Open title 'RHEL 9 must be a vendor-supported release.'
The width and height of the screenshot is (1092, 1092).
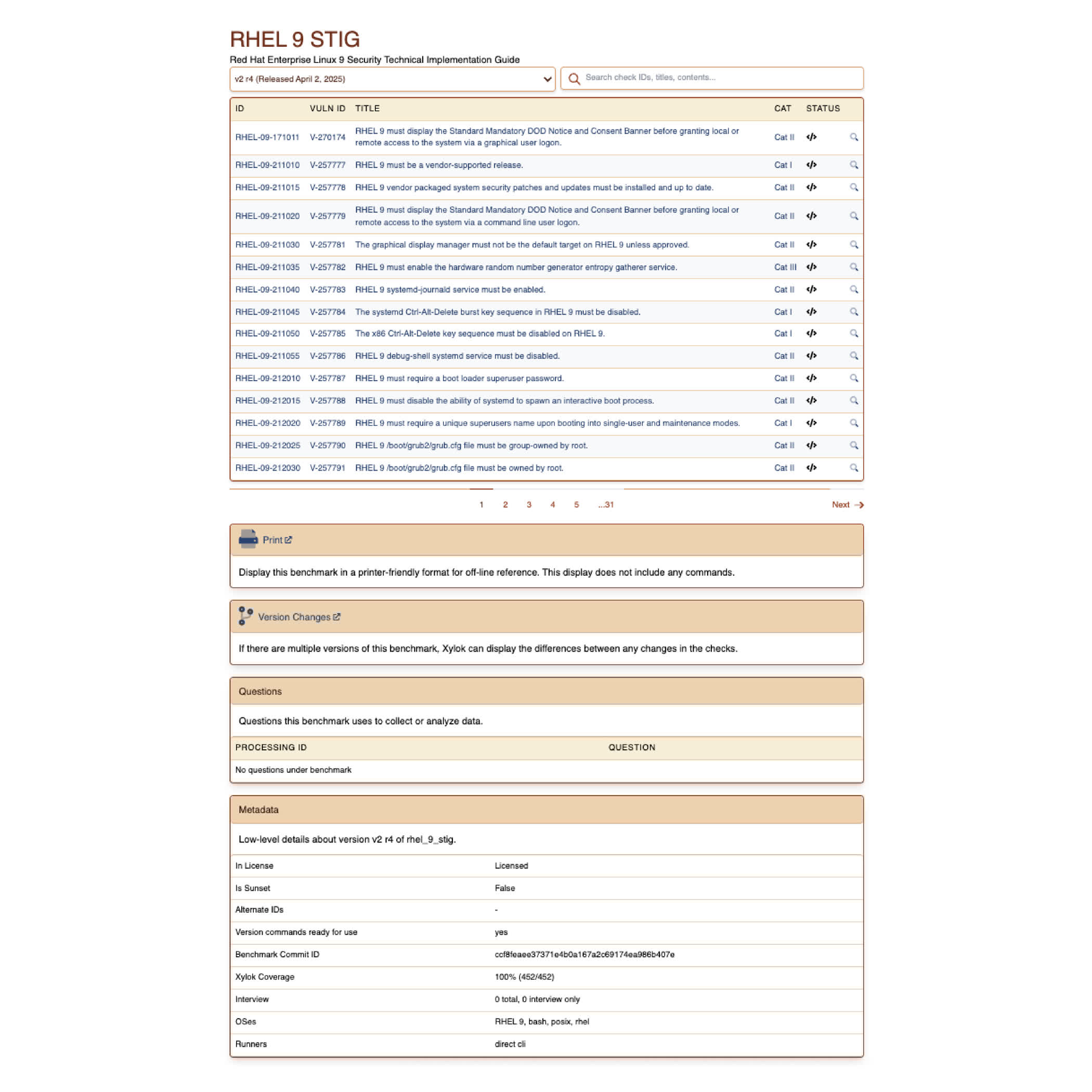pos(438,165)
